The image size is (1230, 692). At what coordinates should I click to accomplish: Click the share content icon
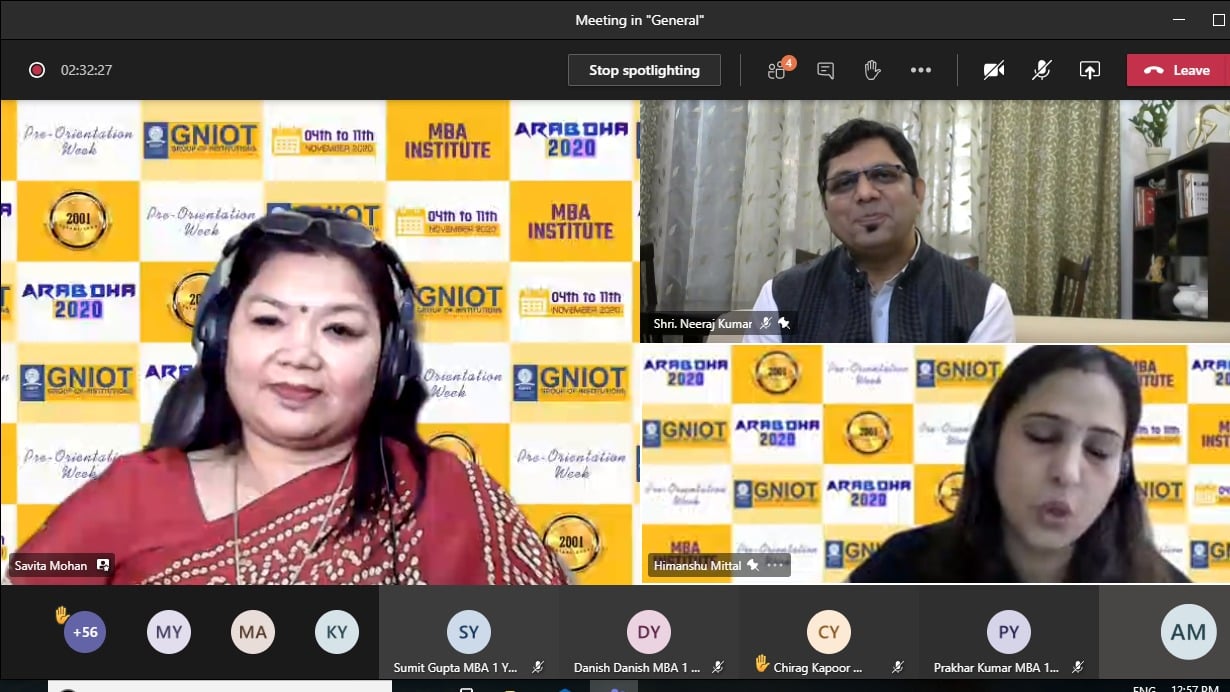(x=1089, y=70)
